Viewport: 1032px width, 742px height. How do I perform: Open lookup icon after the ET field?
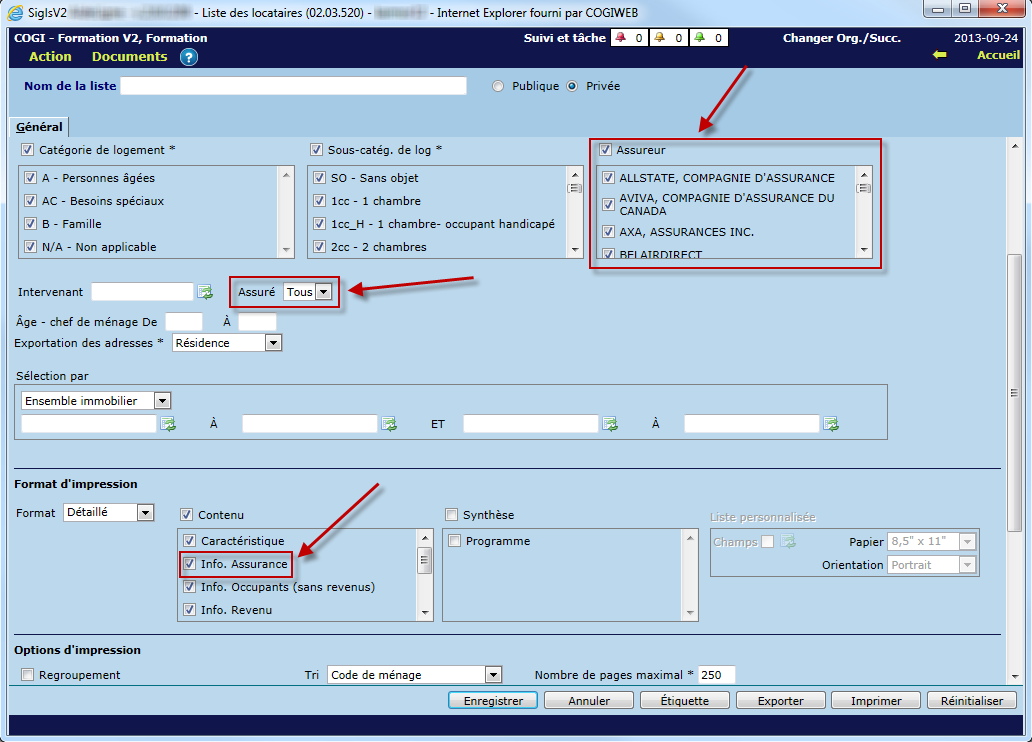pyautogui.click(x=610, y=424)
